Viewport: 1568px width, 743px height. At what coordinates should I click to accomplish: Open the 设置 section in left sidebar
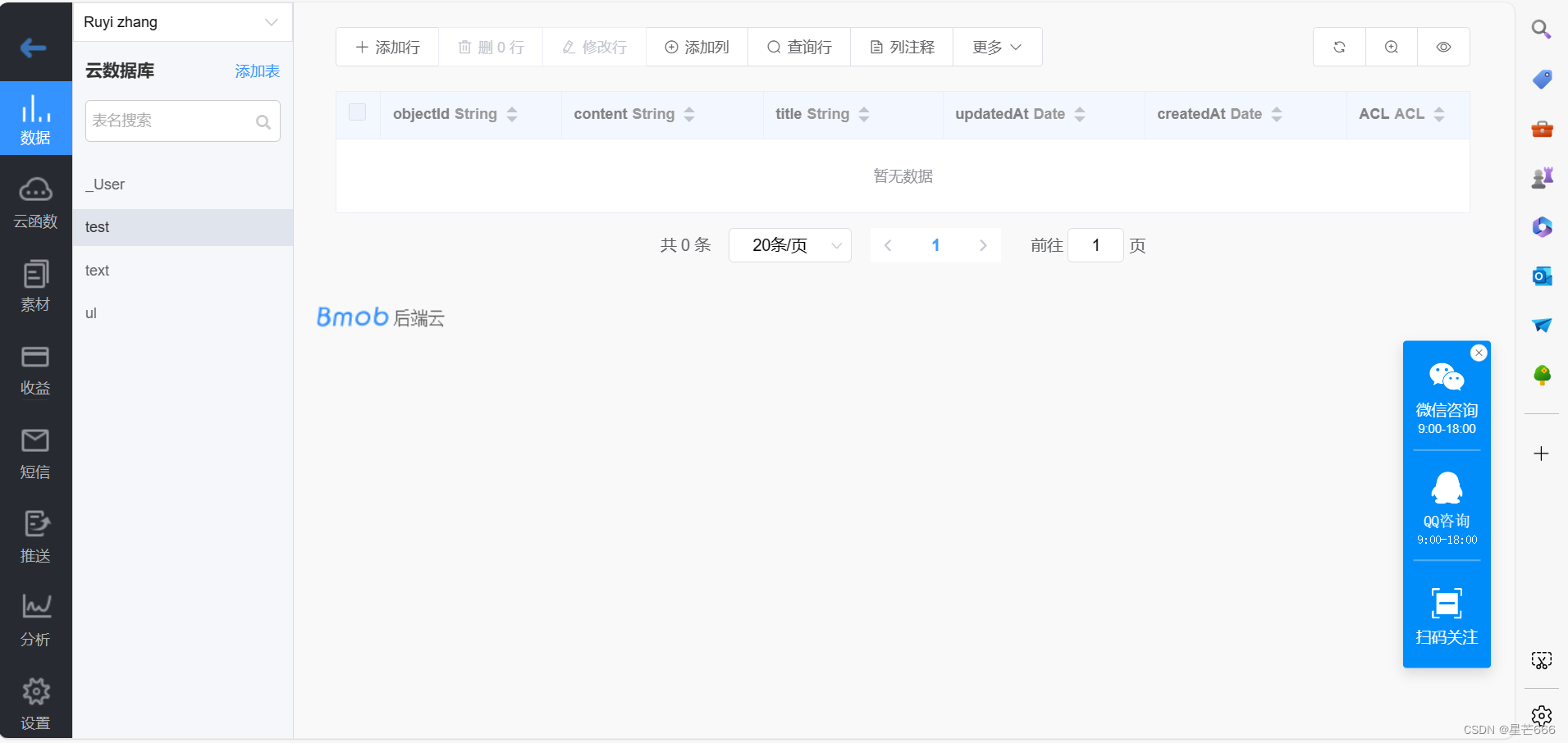35,703
